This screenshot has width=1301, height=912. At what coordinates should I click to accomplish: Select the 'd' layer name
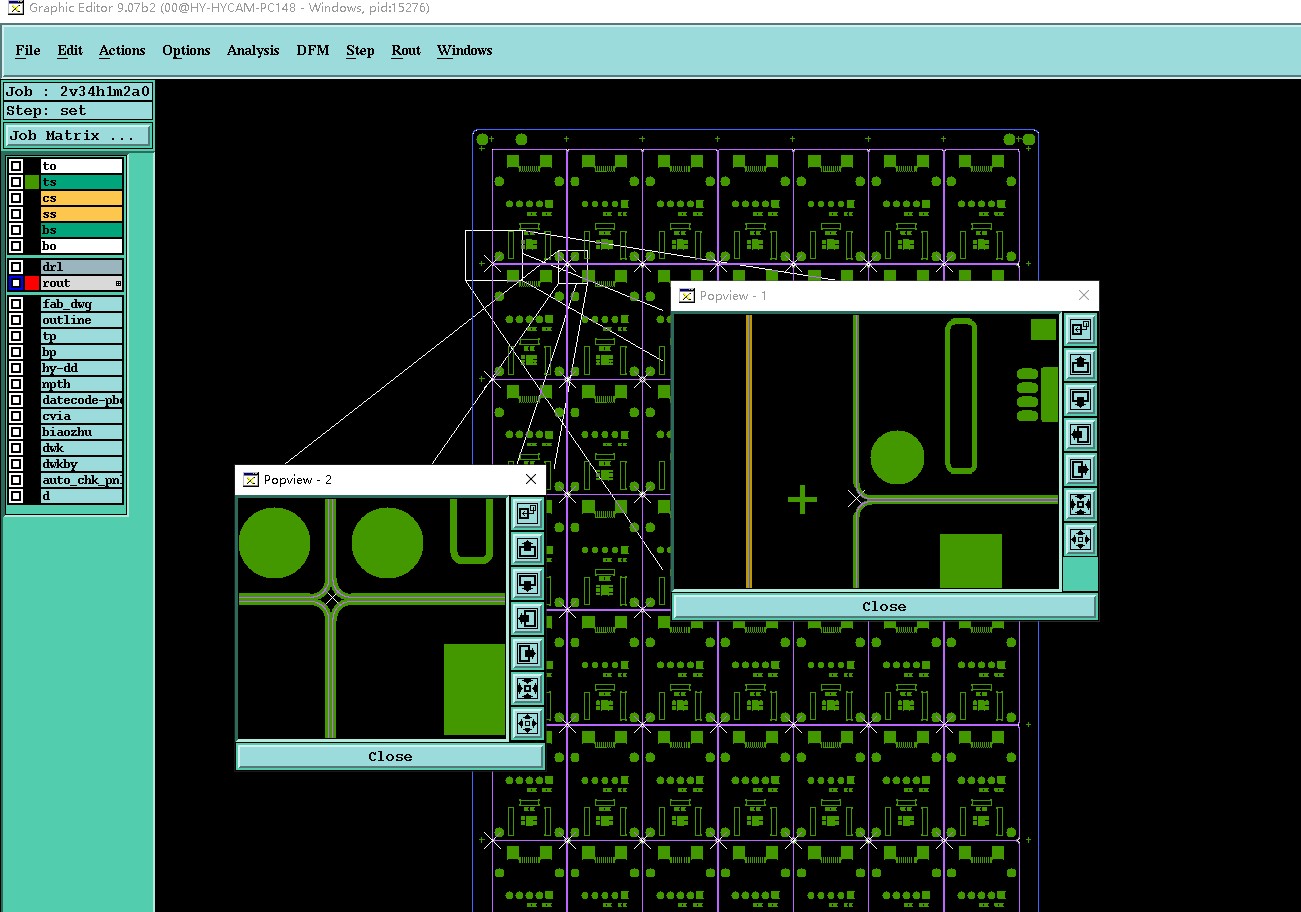point(82,496)
